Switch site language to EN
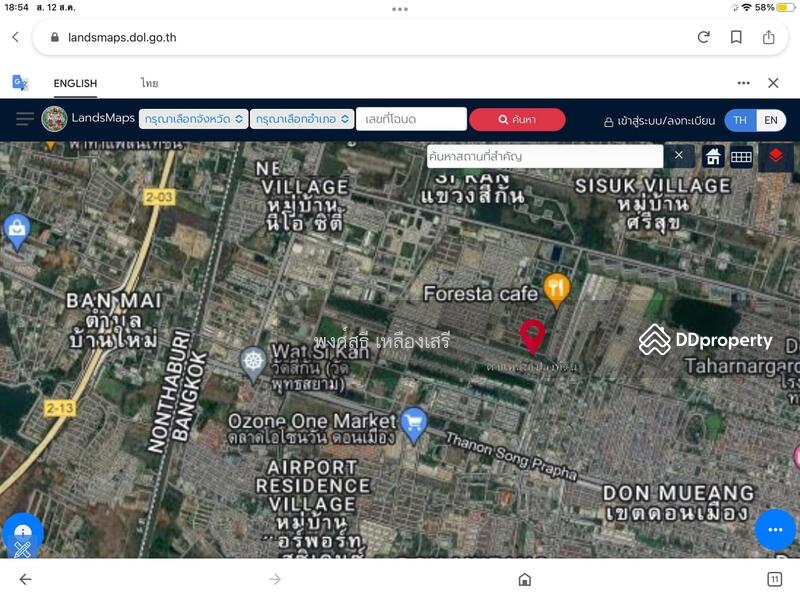Image resolution: width=800 pixels, height=600 pixels. (x=771, y=120)
